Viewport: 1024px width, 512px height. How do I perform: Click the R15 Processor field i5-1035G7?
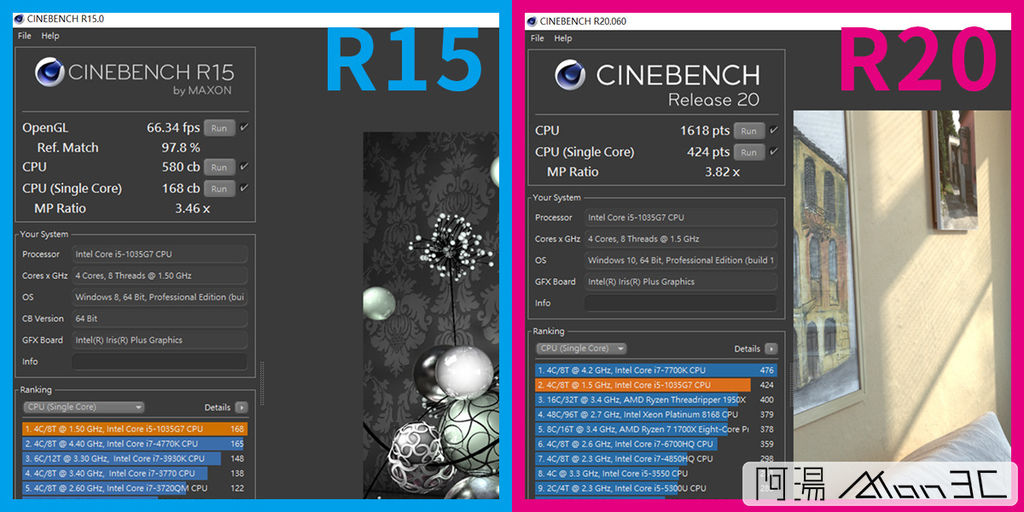[x=160, y=254]
